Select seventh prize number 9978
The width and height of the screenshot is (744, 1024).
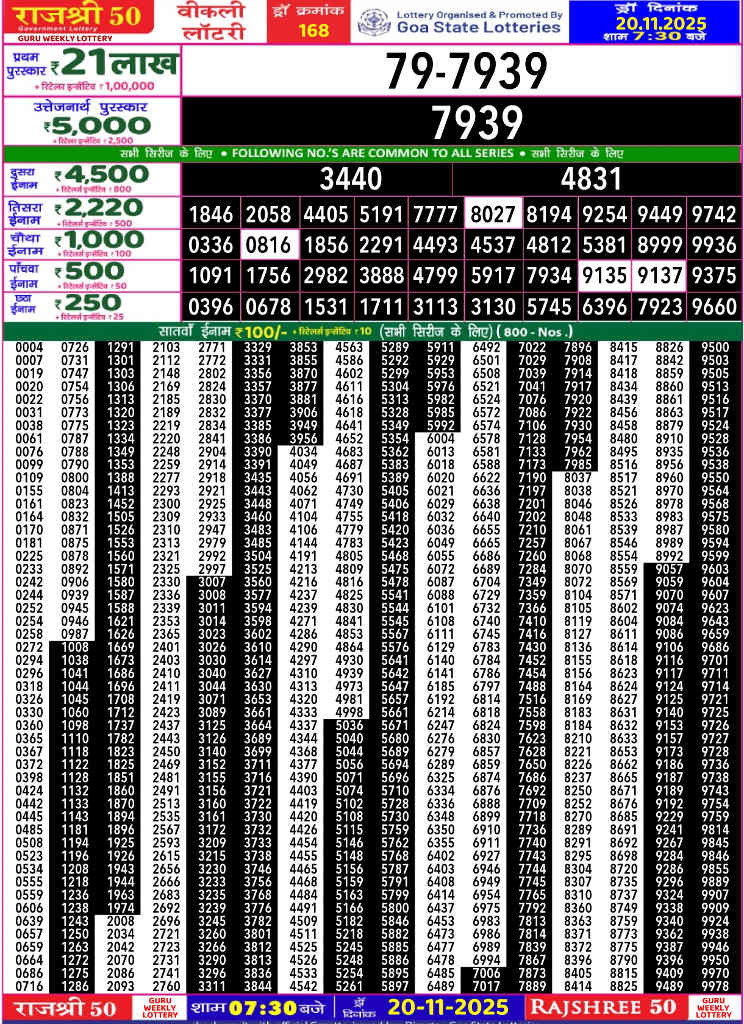pyautogui.click(x=715, y=986)
